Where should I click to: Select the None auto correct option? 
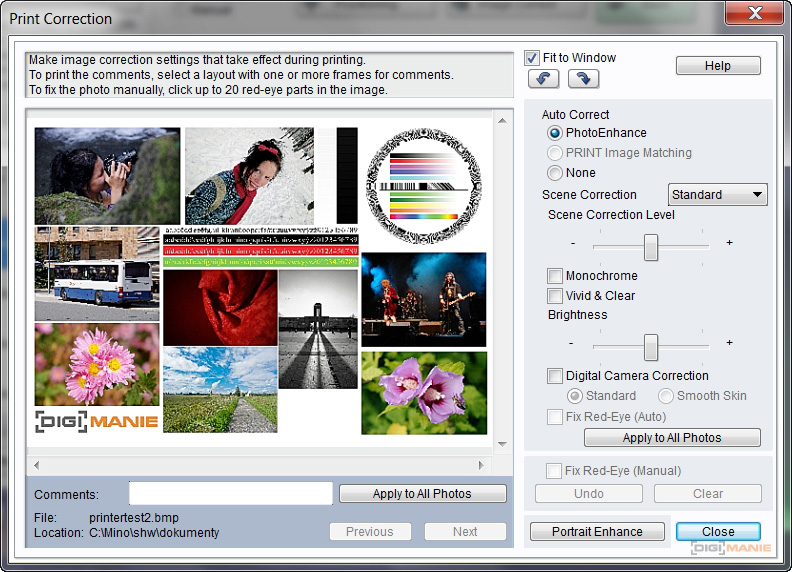tap(555, 173)
